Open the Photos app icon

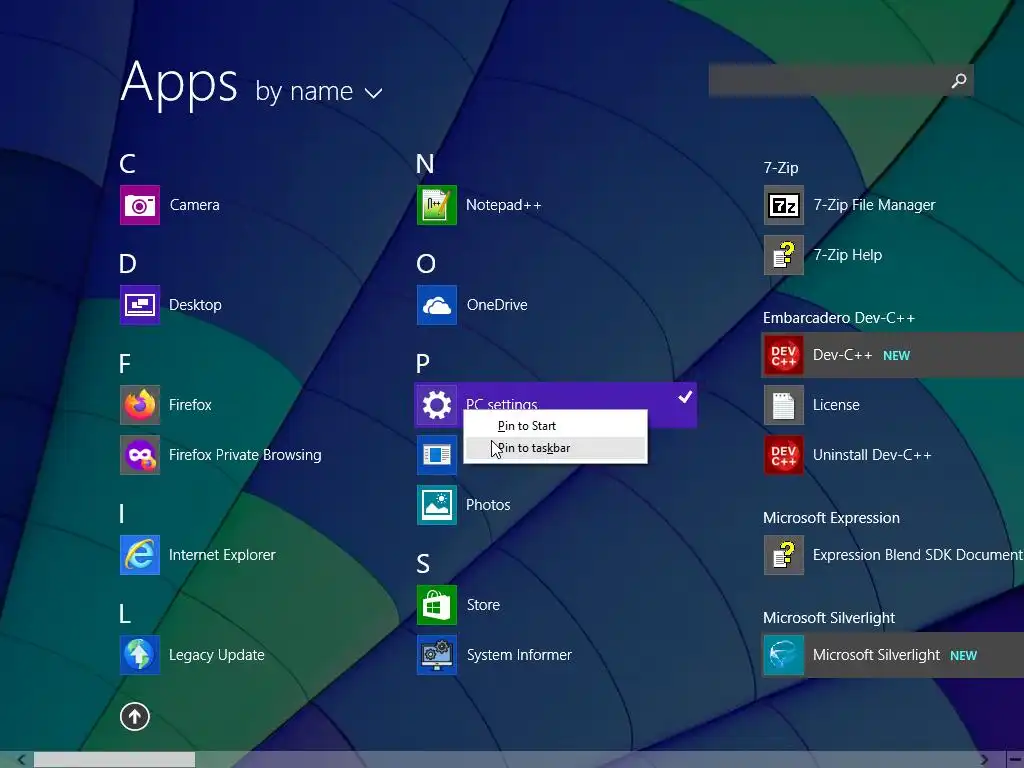(x=437, y=505)
